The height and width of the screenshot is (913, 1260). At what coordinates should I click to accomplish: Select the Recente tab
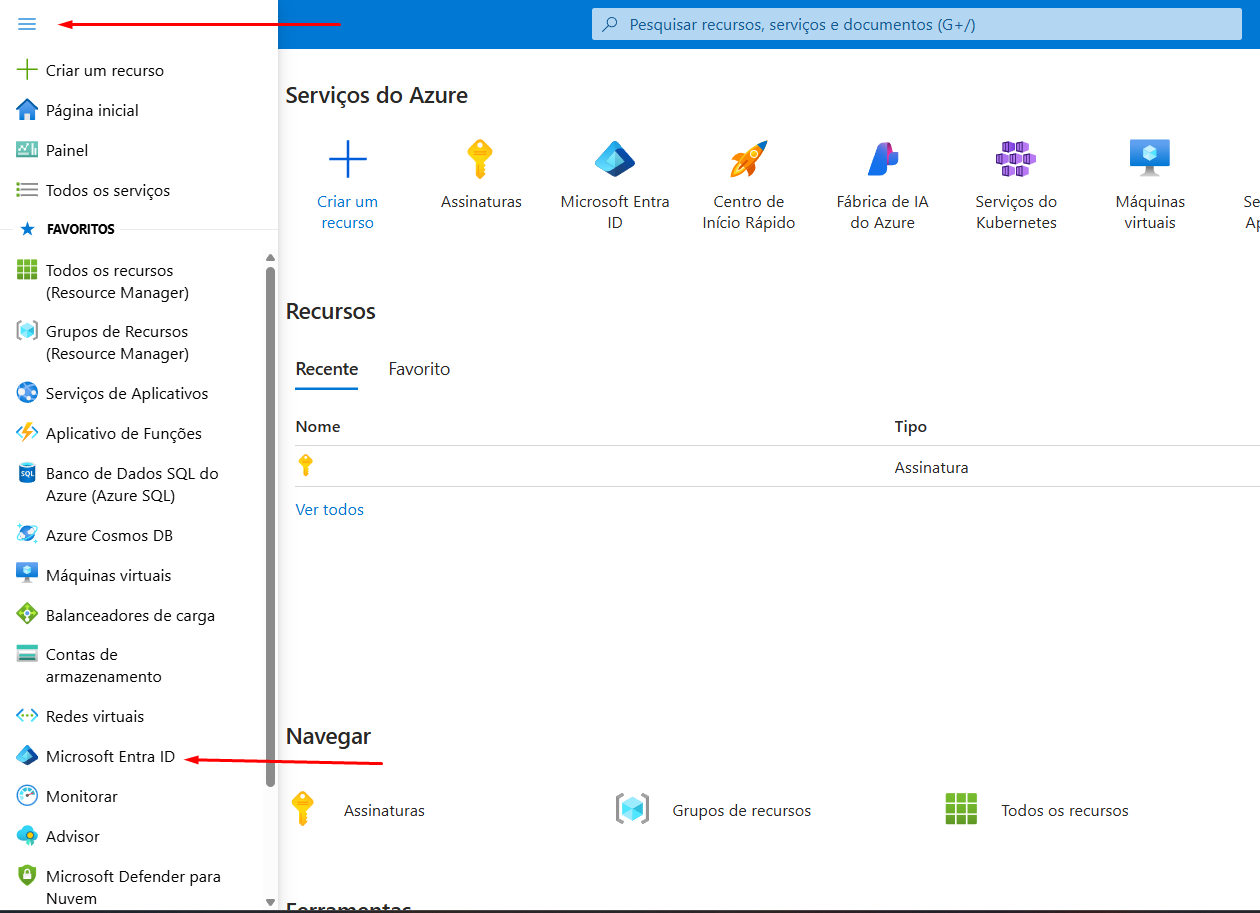pyautogui.click(x=326, y=369)
